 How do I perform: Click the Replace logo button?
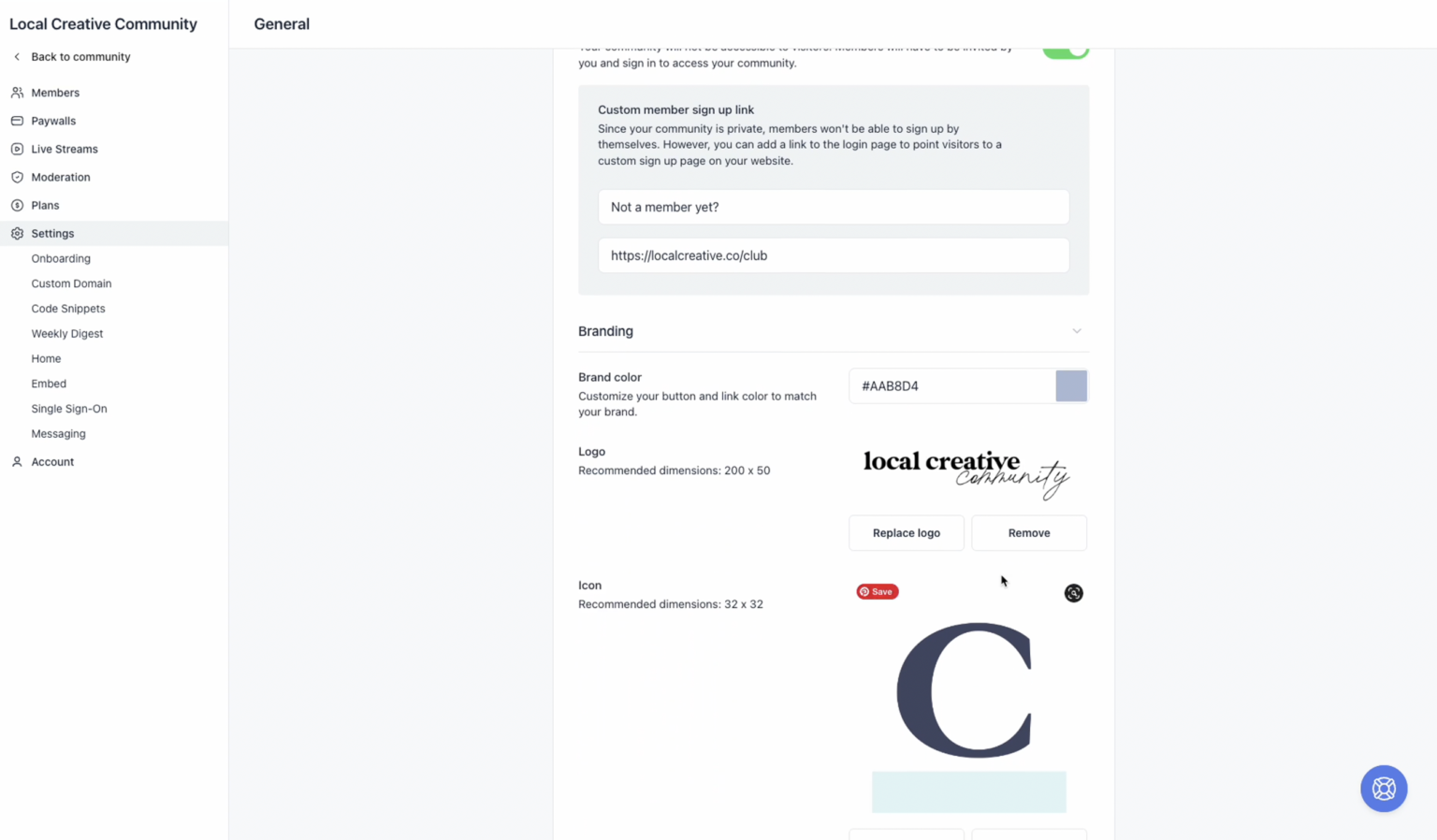coord(906,532)
